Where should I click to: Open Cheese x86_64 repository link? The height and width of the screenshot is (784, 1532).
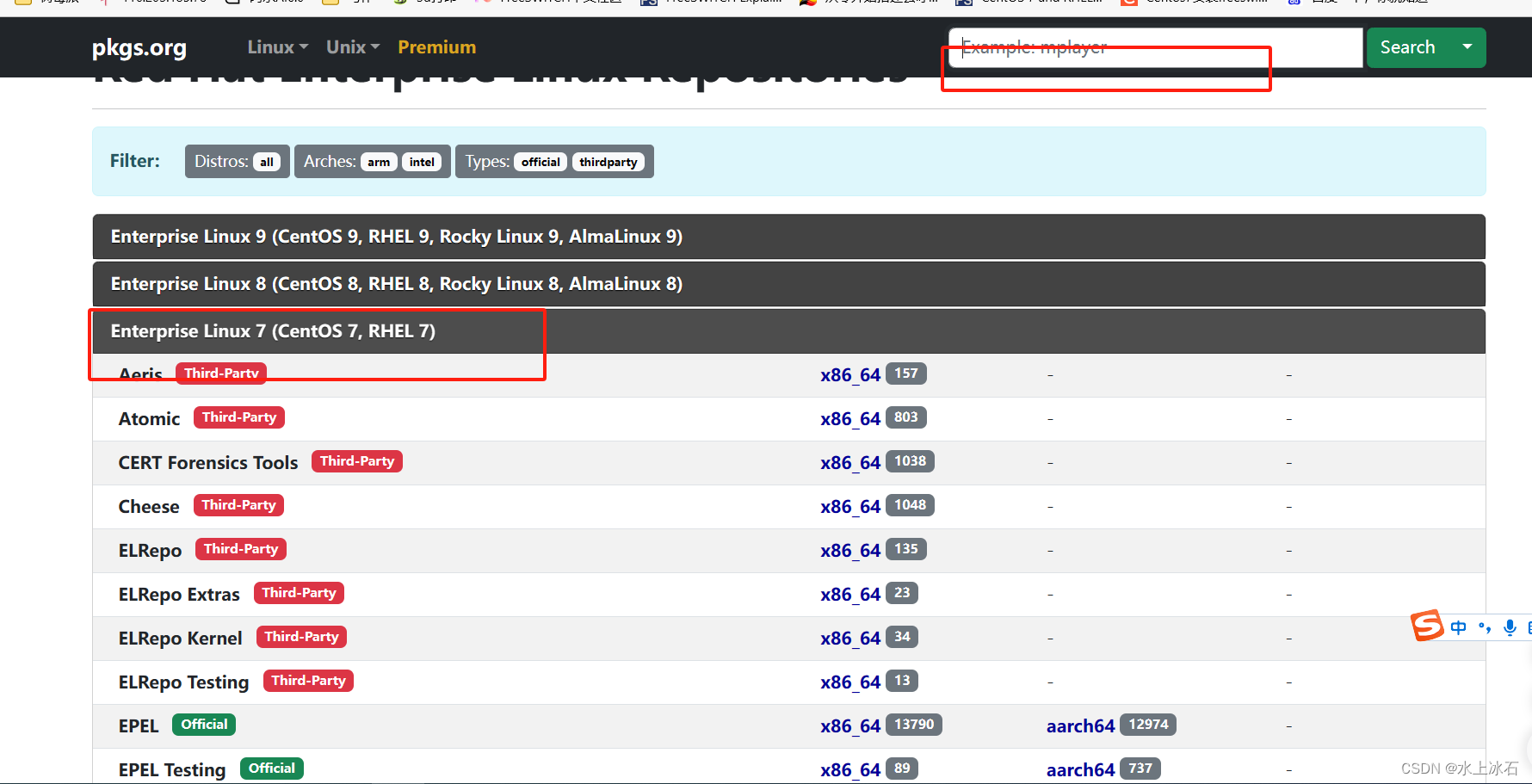tap(850, 507)
